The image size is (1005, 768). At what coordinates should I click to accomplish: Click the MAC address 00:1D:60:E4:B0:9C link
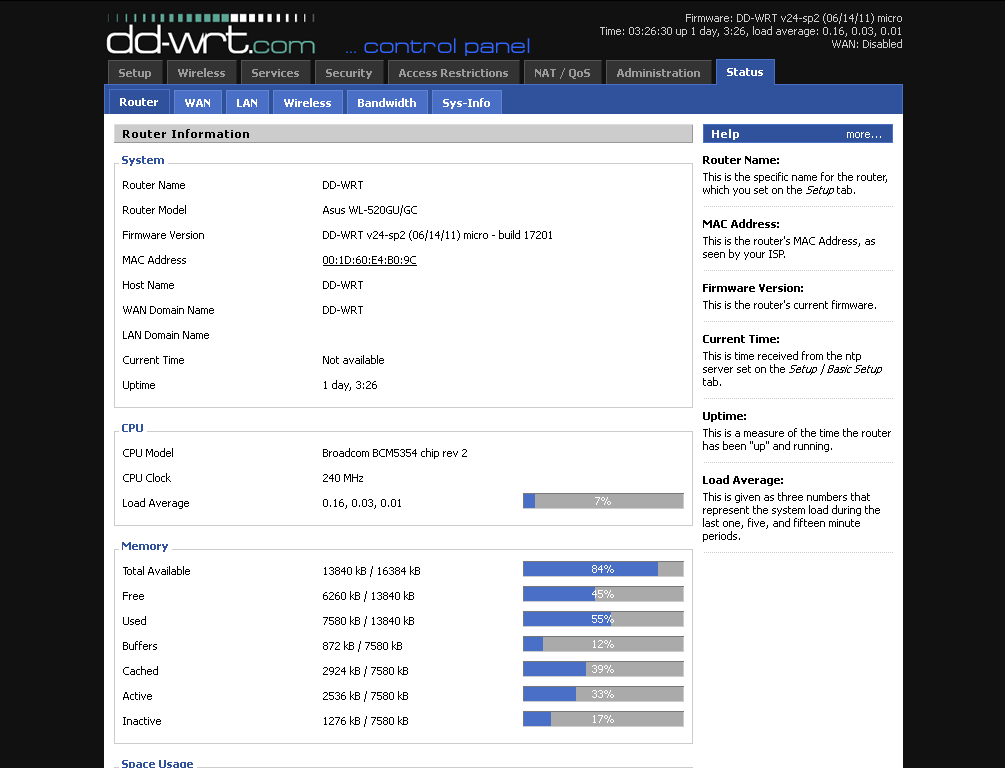pos(369,260)
